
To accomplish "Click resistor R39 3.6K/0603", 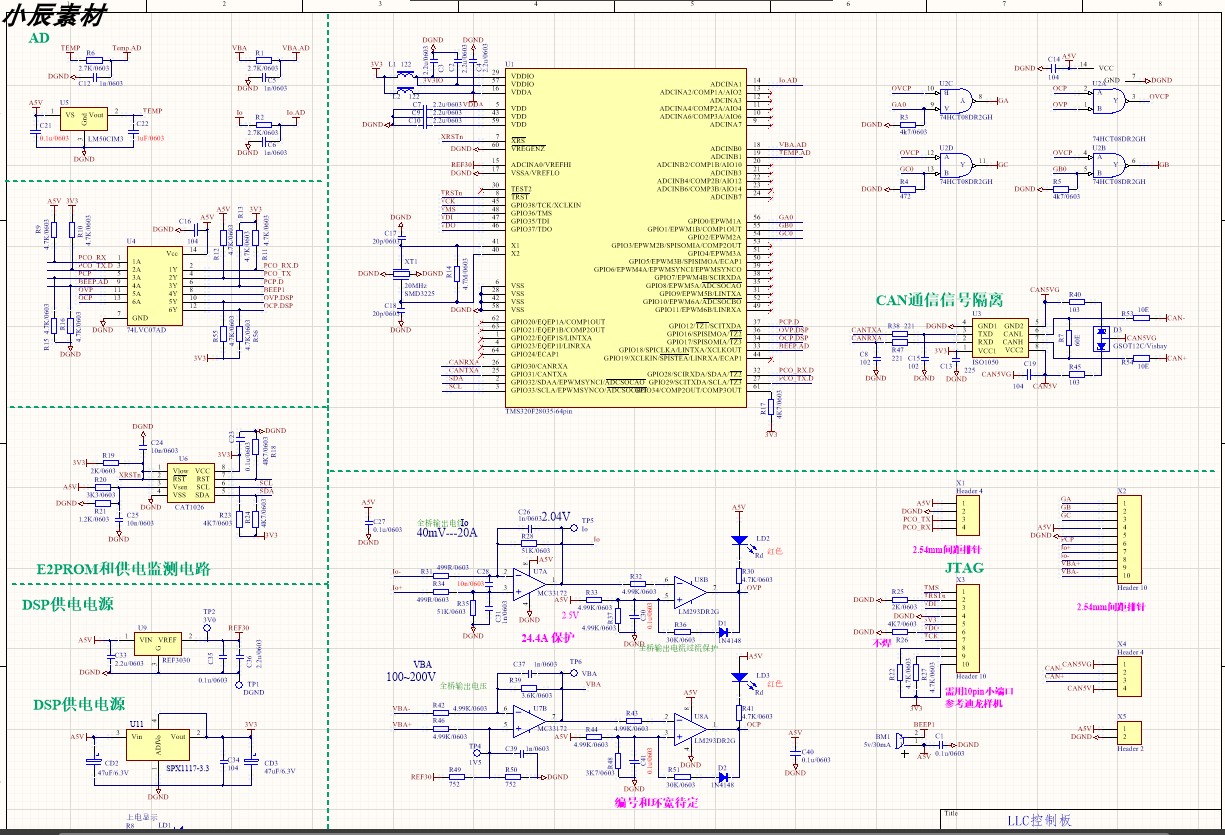I will point(529,686).
